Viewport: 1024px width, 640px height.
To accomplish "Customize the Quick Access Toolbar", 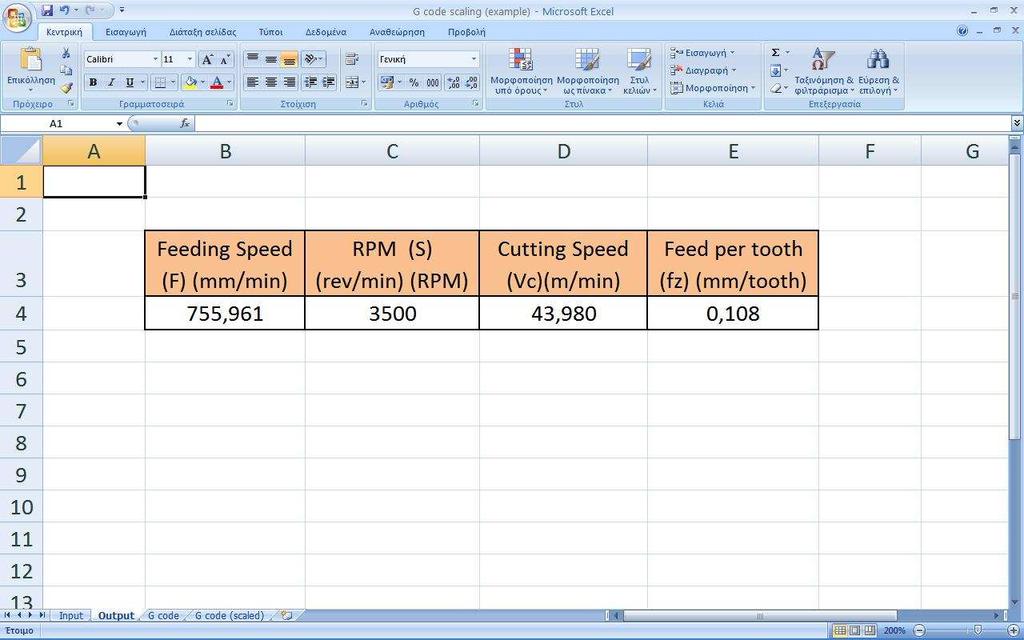I will click(x=122, y=10).
